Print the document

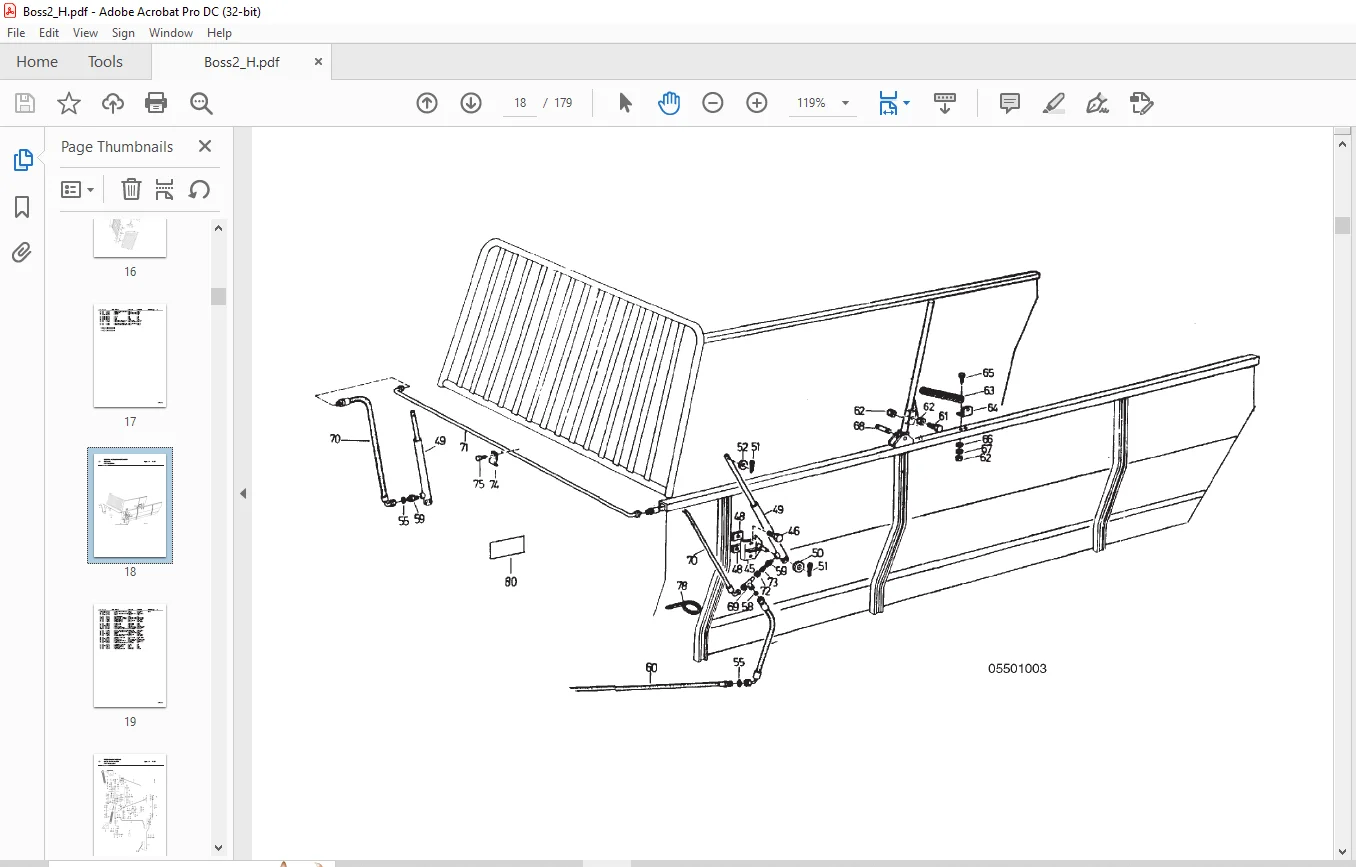pyautogui.click(x=156, y=103)
